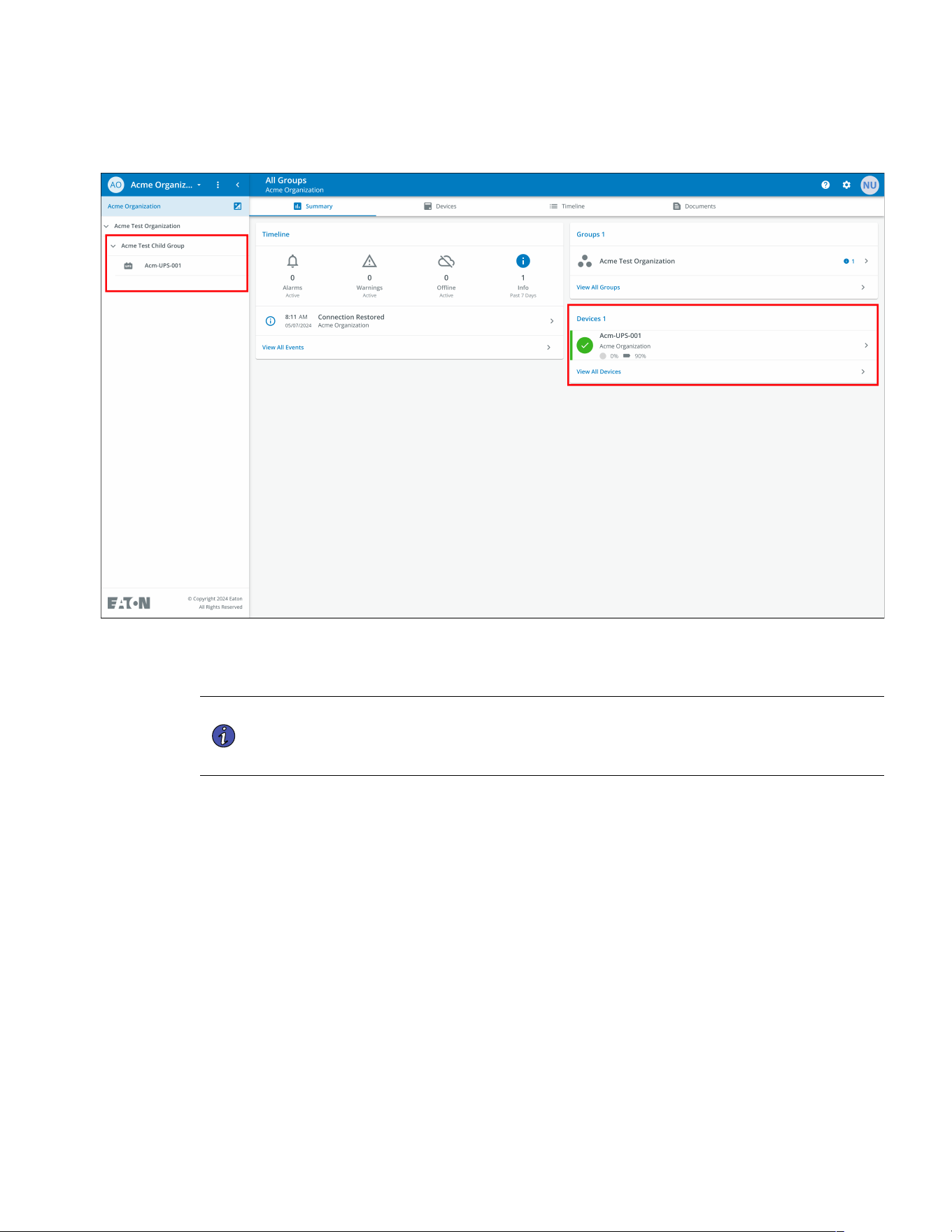Open the NU user profile avatar
This screenshot has height=1232, width=952.
pyautogui.click(x=869, y=185)
